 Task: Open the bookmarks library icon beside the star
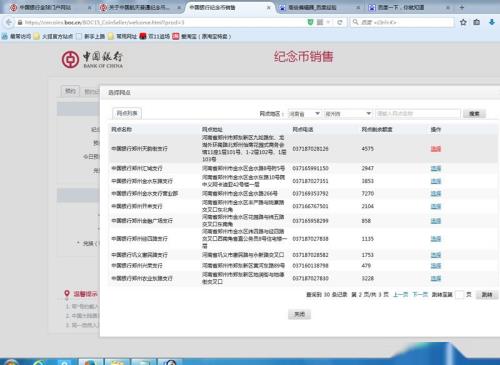(x=477, y=22)
